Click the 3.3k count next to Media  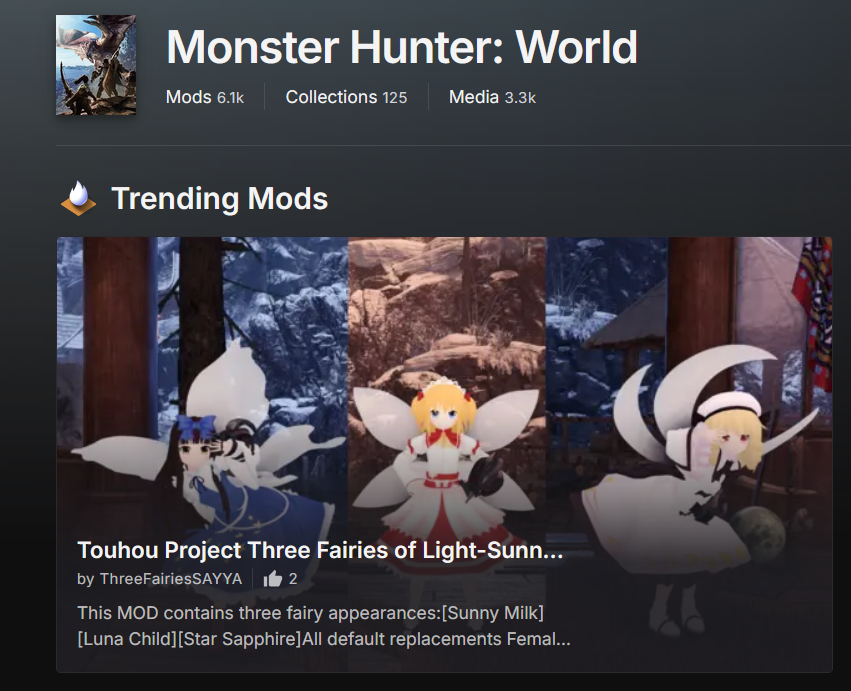click(x=520, y=98)
